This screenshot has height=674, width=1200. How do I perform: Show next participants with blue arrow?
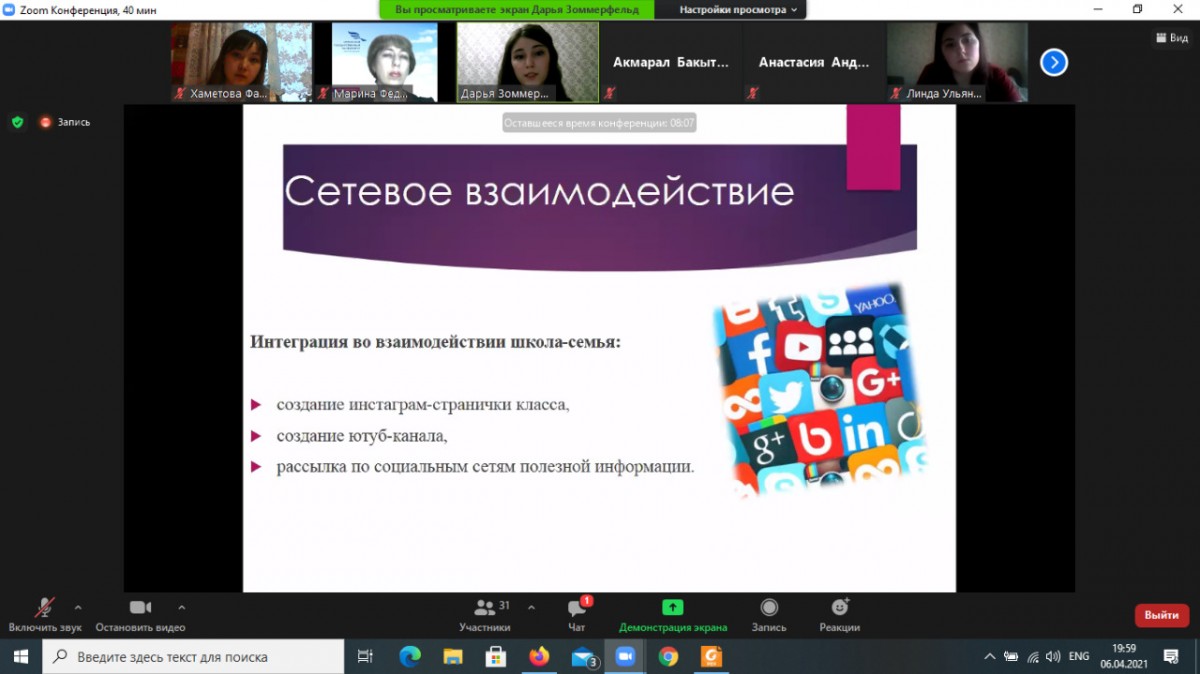[x=1054, y=63]
